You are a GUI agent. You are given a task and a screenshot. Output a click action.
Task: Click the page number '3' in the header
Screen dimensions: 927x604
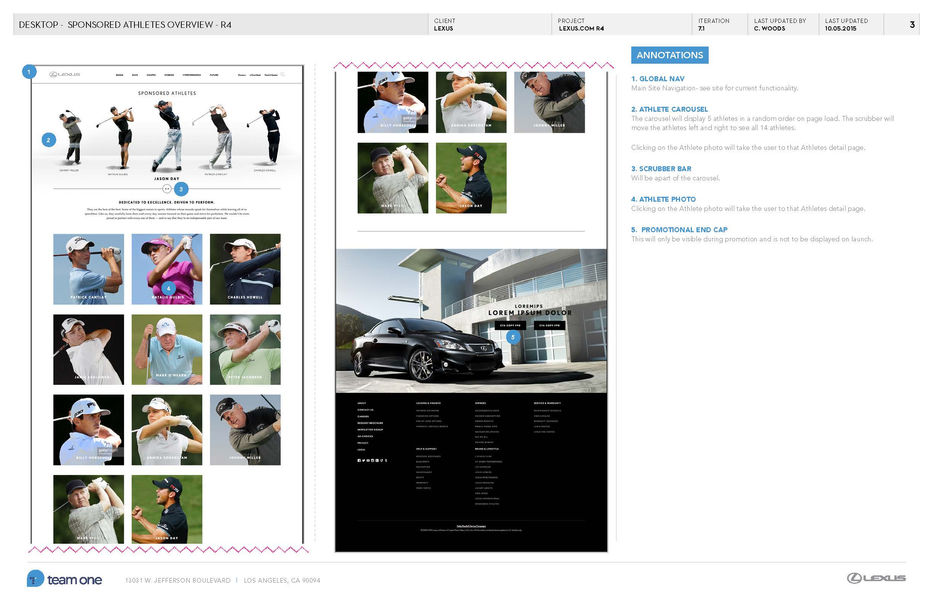(912, 25)
